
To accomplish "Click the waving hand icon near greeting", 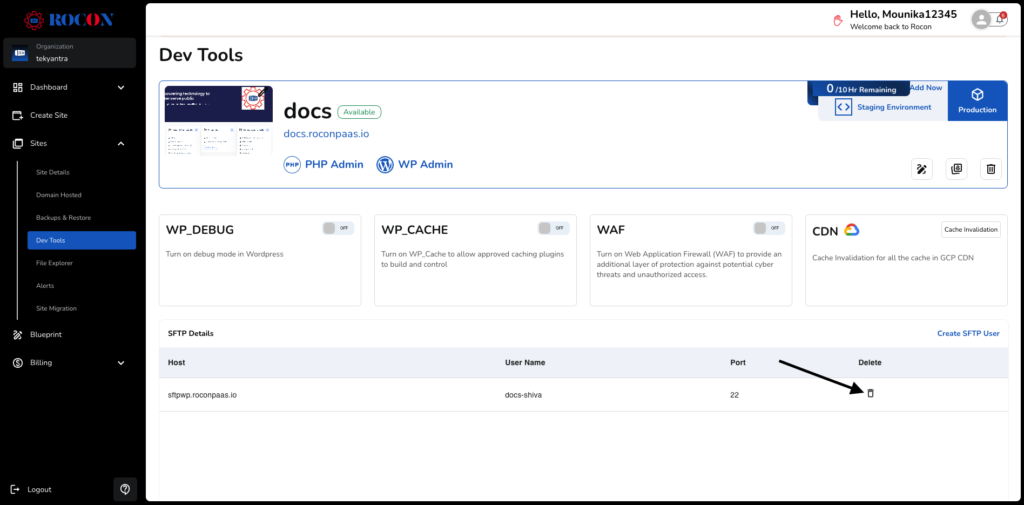I will (838, 20).
